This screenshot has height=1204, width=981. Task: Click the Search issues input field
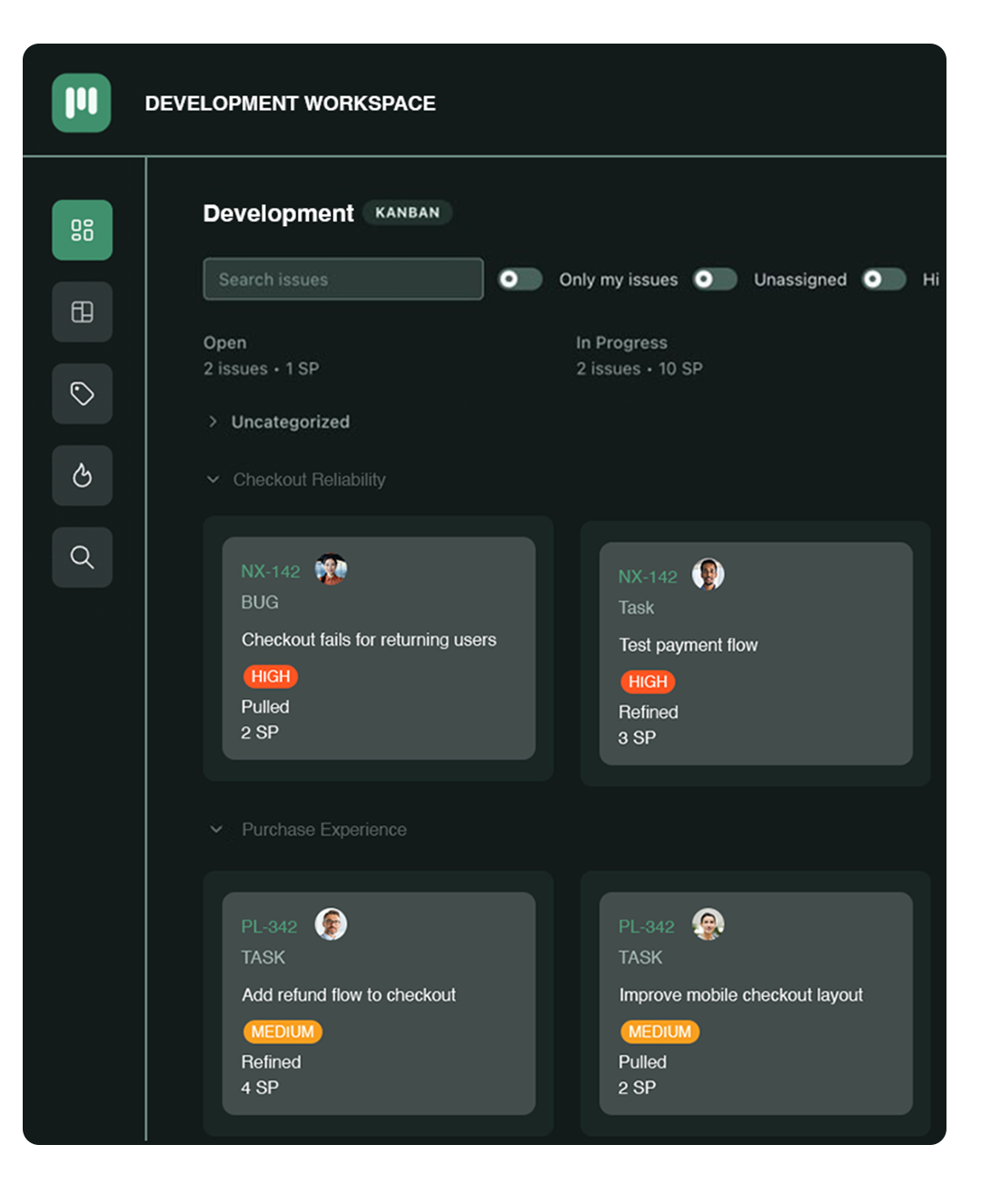click(x=342, y=279)
